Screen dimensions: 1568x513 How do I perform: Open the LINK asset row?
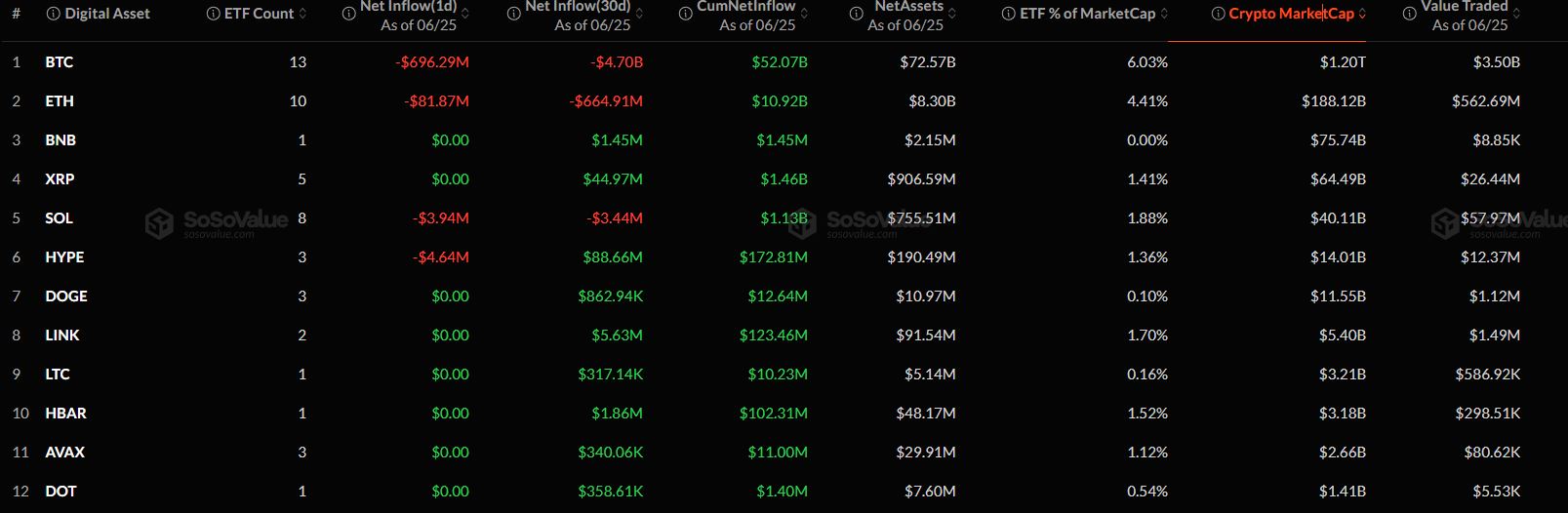pyautogui.click(x=784, y=335)
